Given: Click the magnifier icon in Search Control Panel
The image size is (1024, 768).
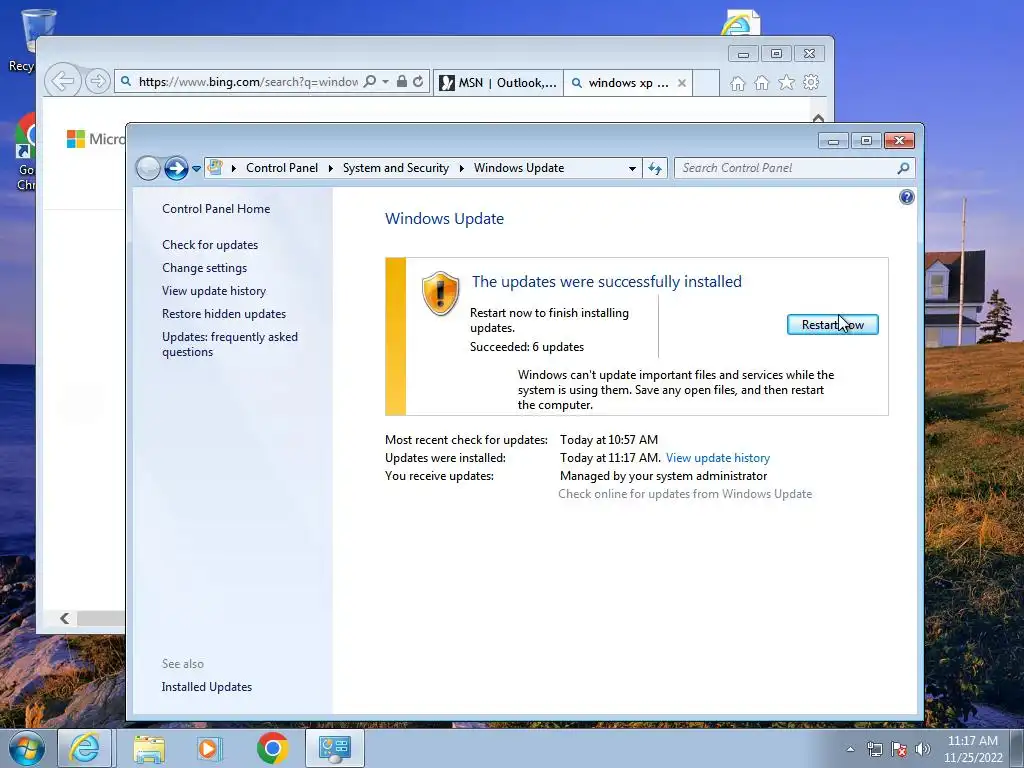Looking at the screenshot, I should click(903, 168).
